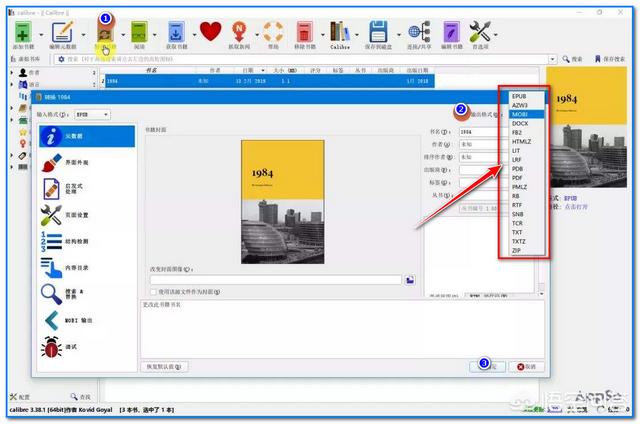The image size is (640, 424).
Task: Choose DOCX in the output format list
Action: 527,123
